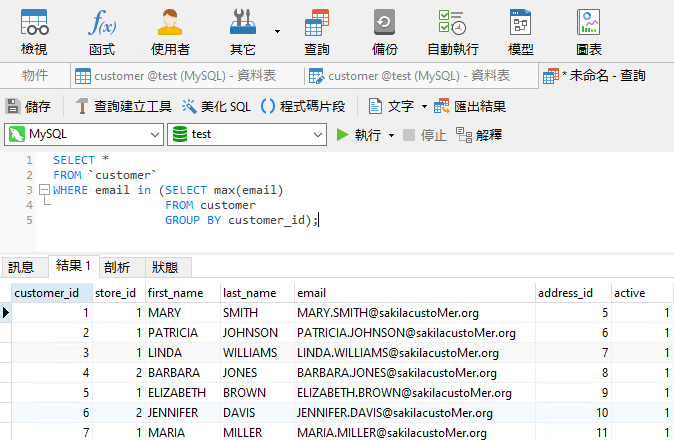Collapse the WHERE clause code fold
The width and height of the screenshot is (674, 440).
pyautogui.click(x=44, y=190)
